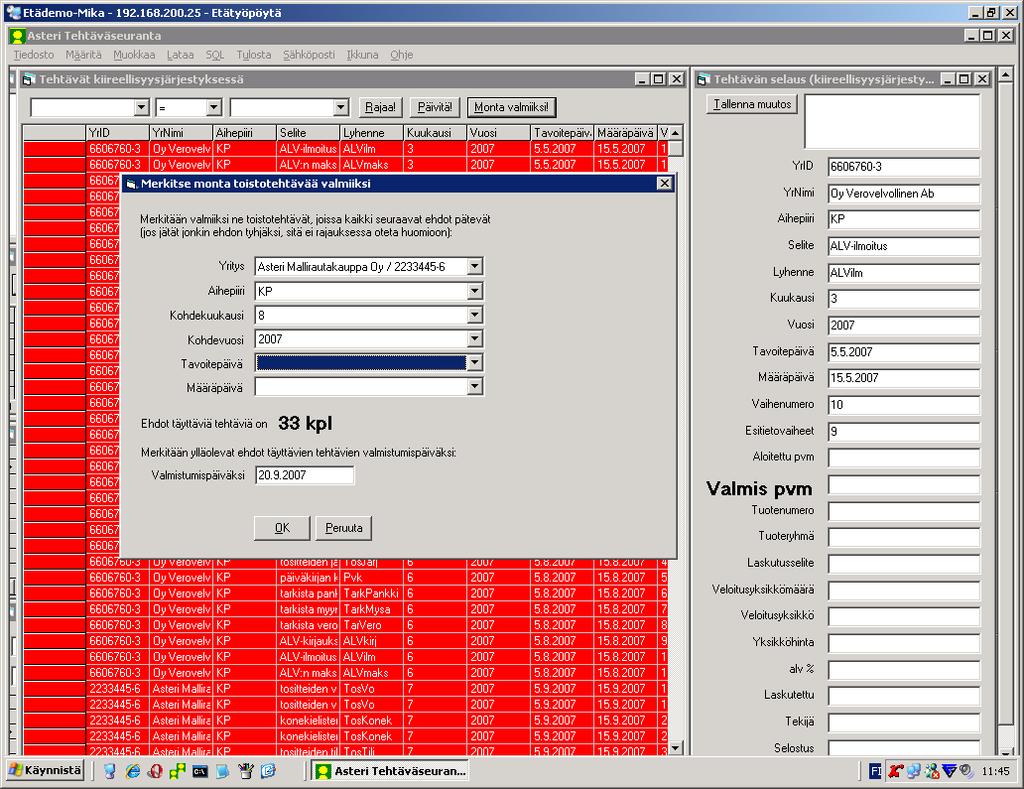1024x789 pixels.
Task: Click the Kuukausi column header
Action: tap(434, 133)
